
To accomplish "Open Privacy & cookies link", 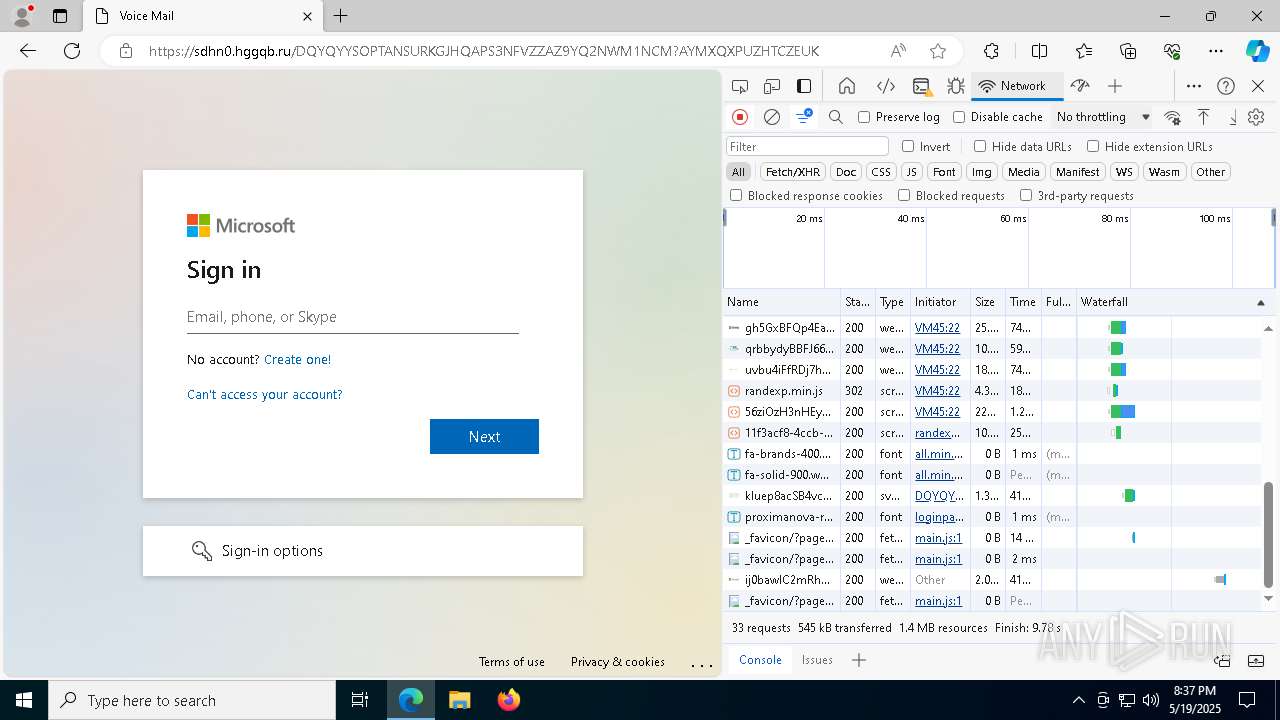I will 618,662.
